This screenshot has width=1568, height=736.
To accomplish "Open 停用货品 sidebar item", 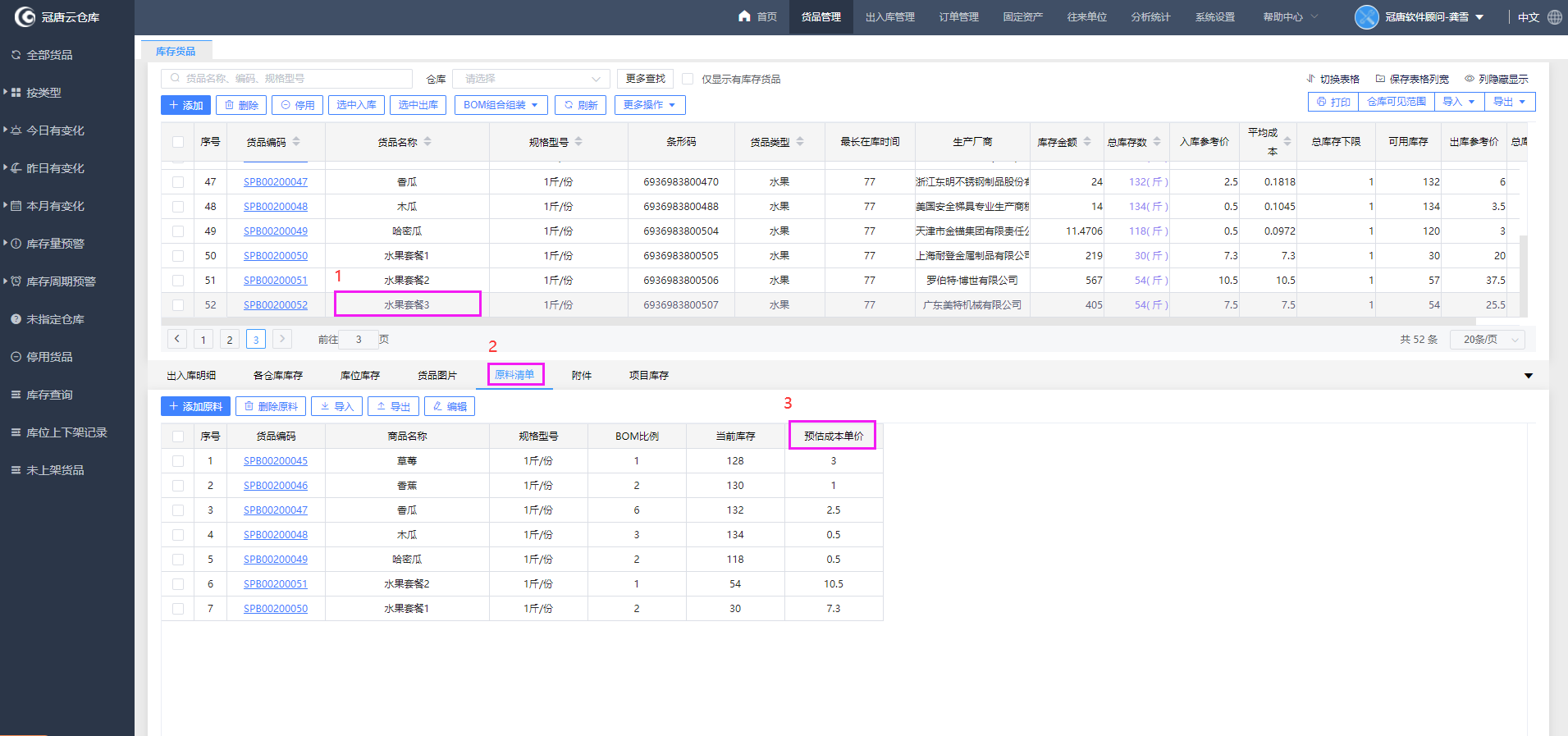I will click(x=48, y=357).
